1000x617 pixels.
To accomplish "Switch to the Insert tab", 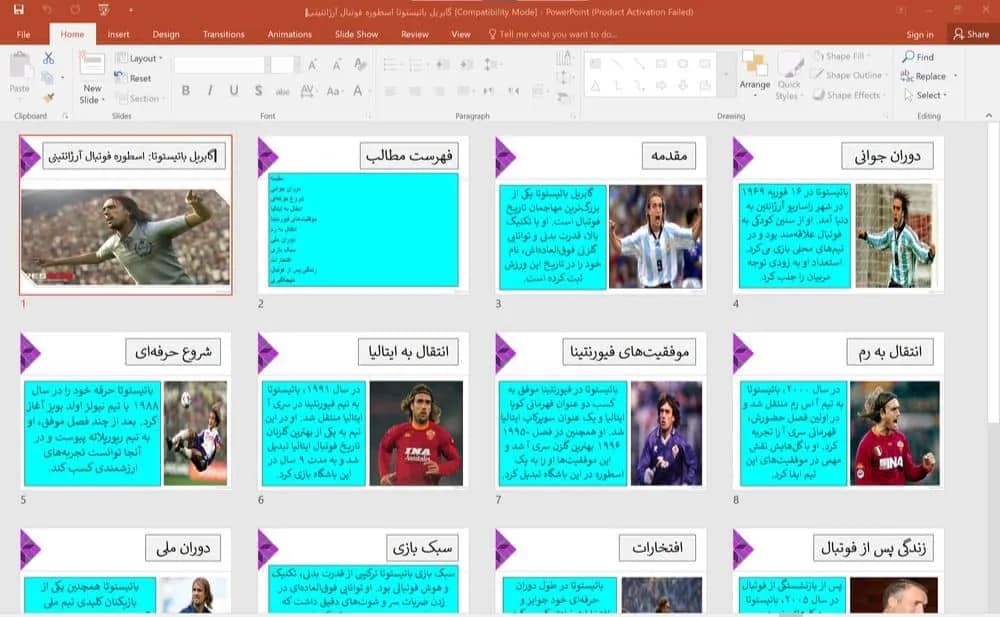I will (118, 34).
